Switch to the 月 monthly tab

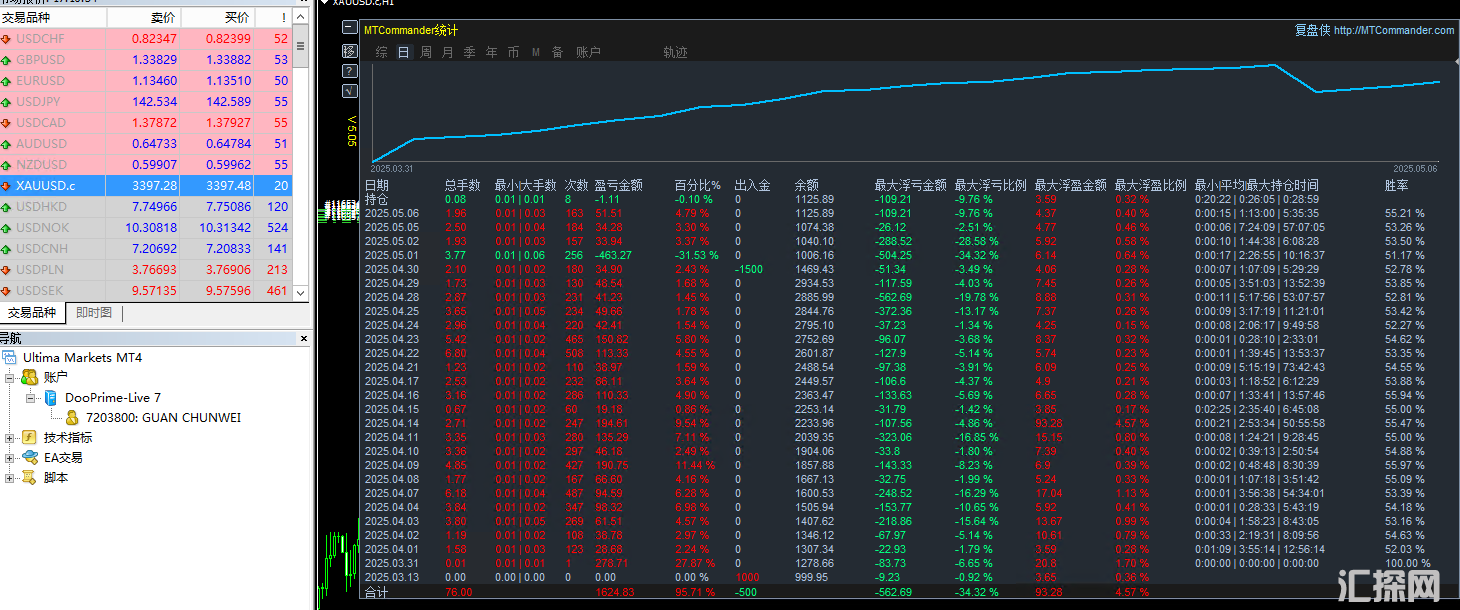pos(448,52)
